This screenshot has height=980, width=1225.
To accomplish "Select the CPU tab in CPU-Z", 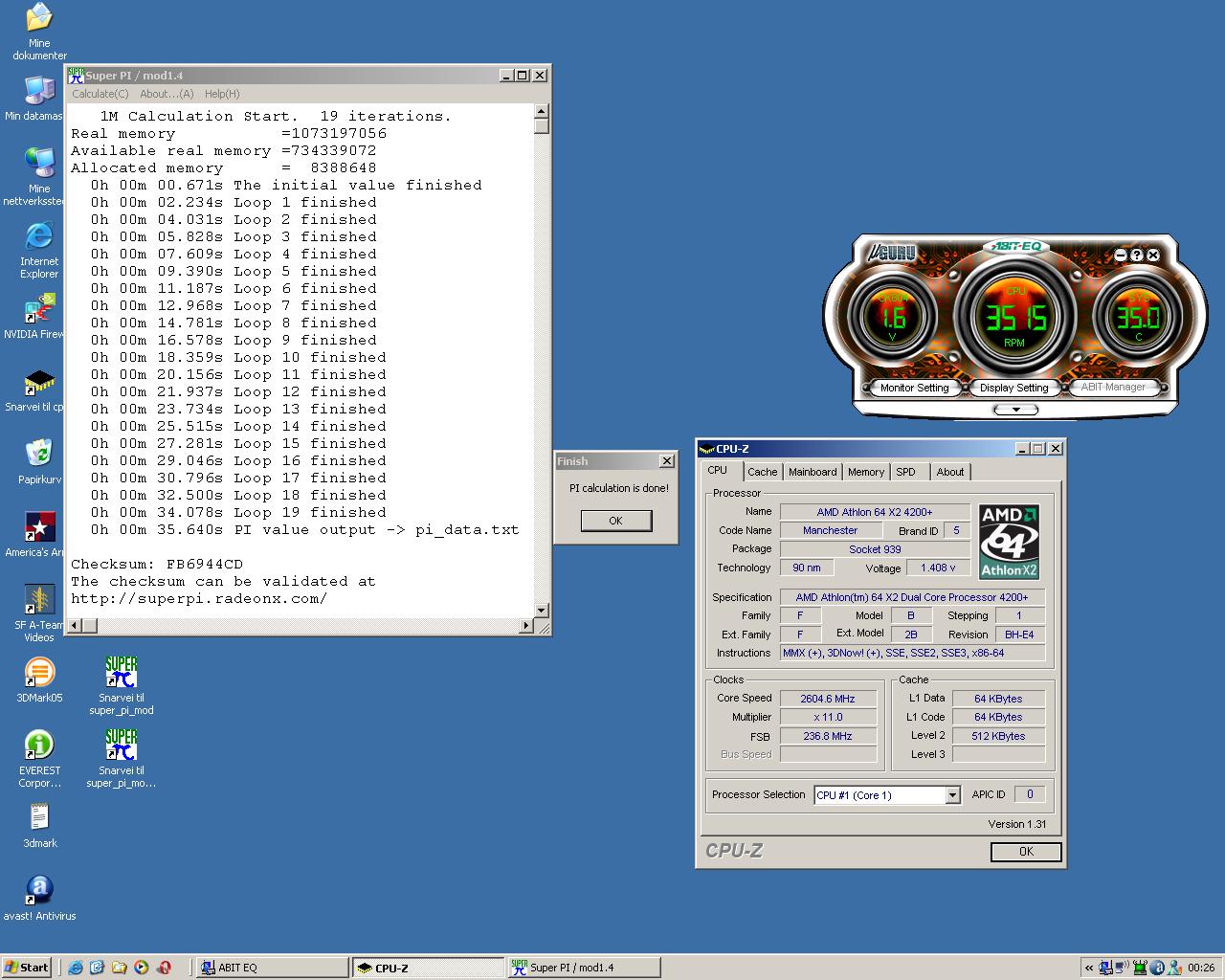I will pos(718,471).
